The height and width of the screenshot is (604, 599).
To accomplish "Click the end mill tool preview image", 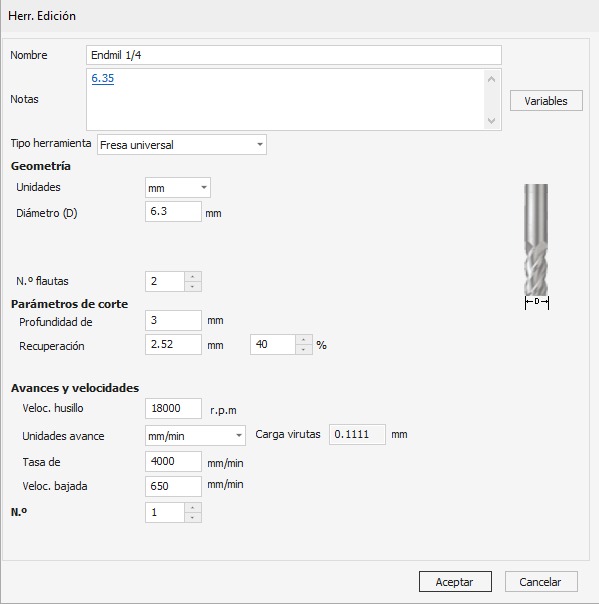I will (536, 247).
